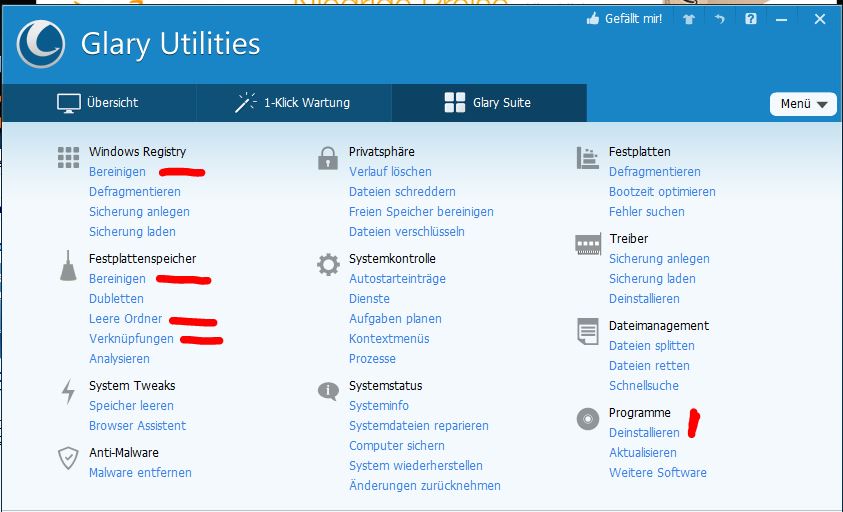
Task: Click Defragmentieren under Windows Registry
Action: [135, 192]
